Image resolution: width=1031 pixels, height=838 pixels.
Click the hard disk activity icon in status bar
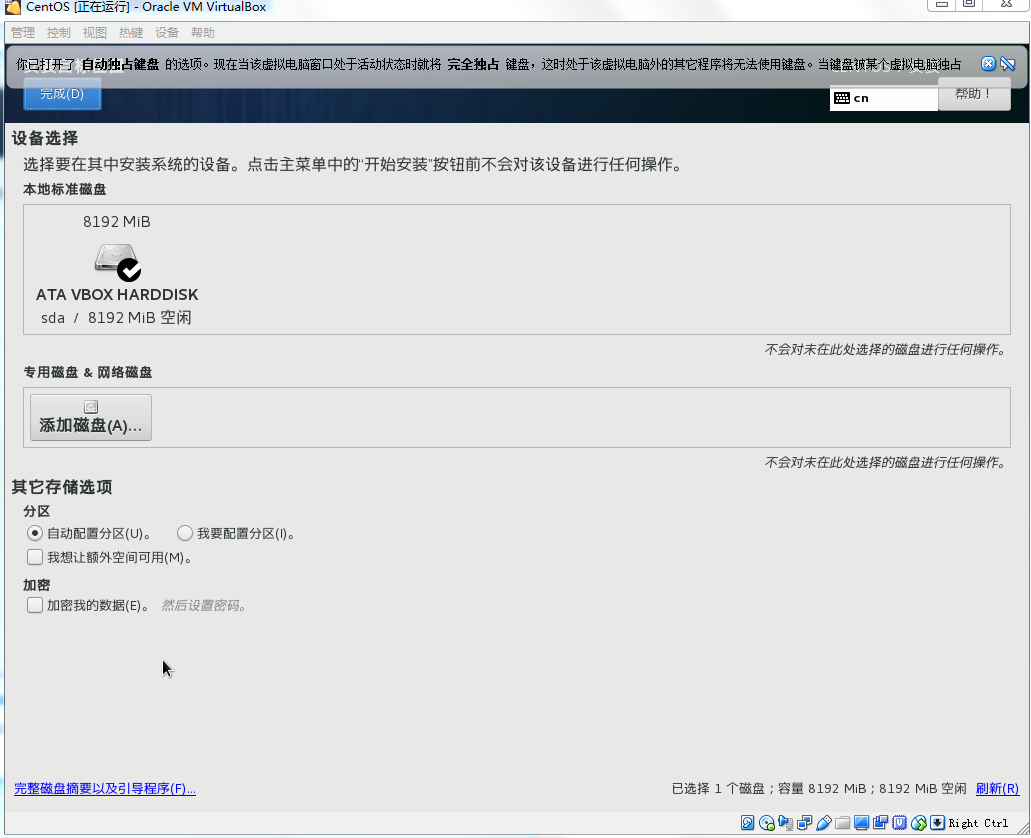coord(748,822)
